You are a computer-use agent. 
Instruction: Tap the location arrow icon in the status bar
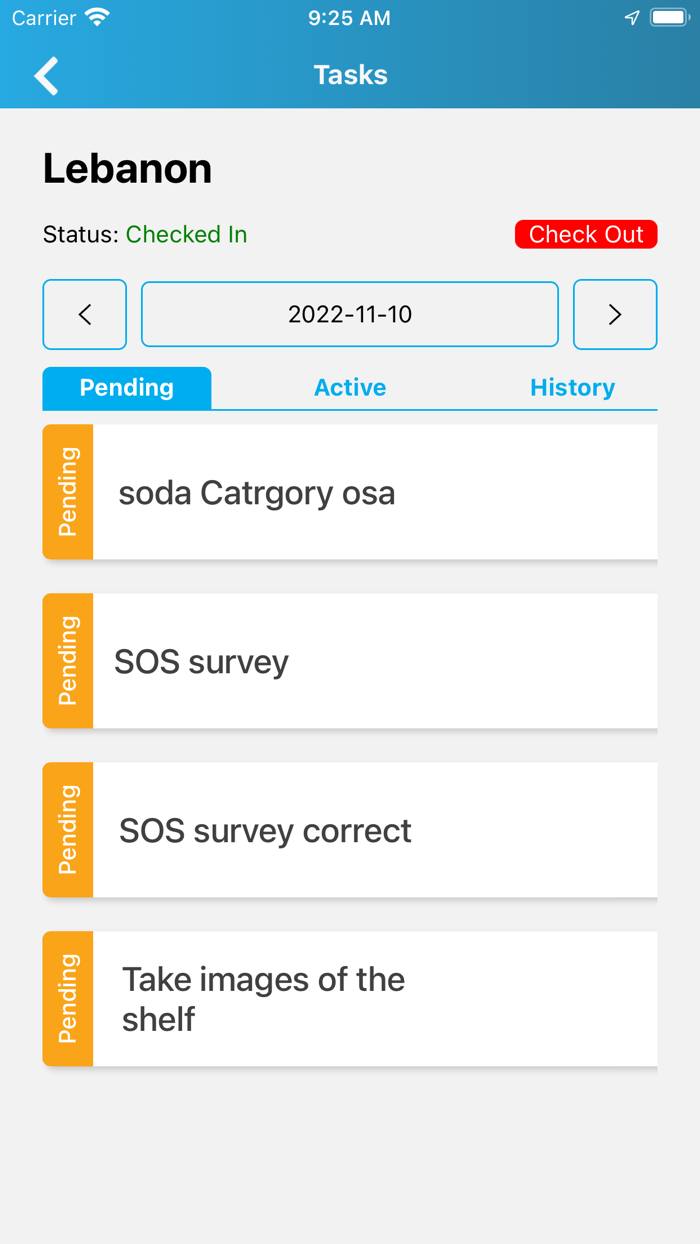click(x=631, y=16)
